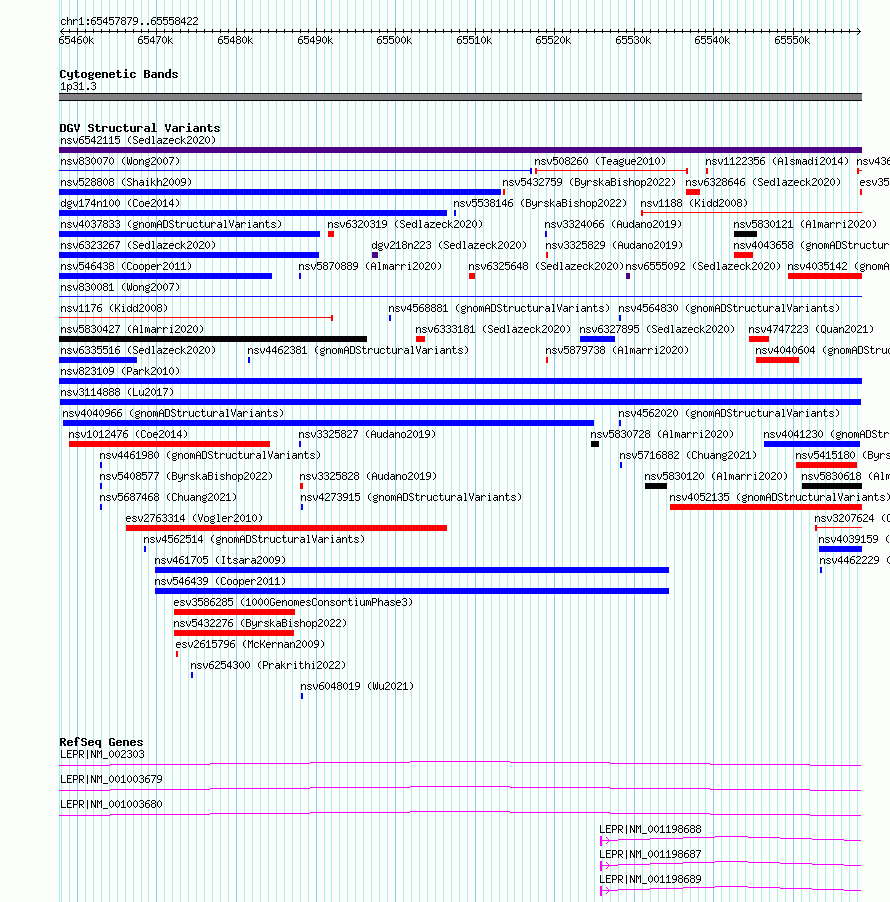Click nsv4461980 gnomAD variant label
890x902 pixels.
210,456
